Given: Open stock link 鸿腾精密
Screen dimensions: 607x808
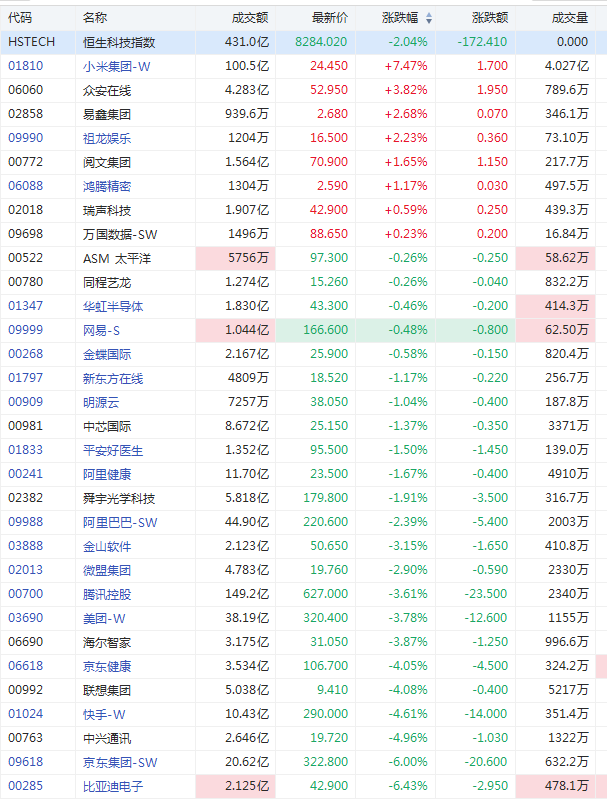Looking at the screenshot, I should [107, 186].
